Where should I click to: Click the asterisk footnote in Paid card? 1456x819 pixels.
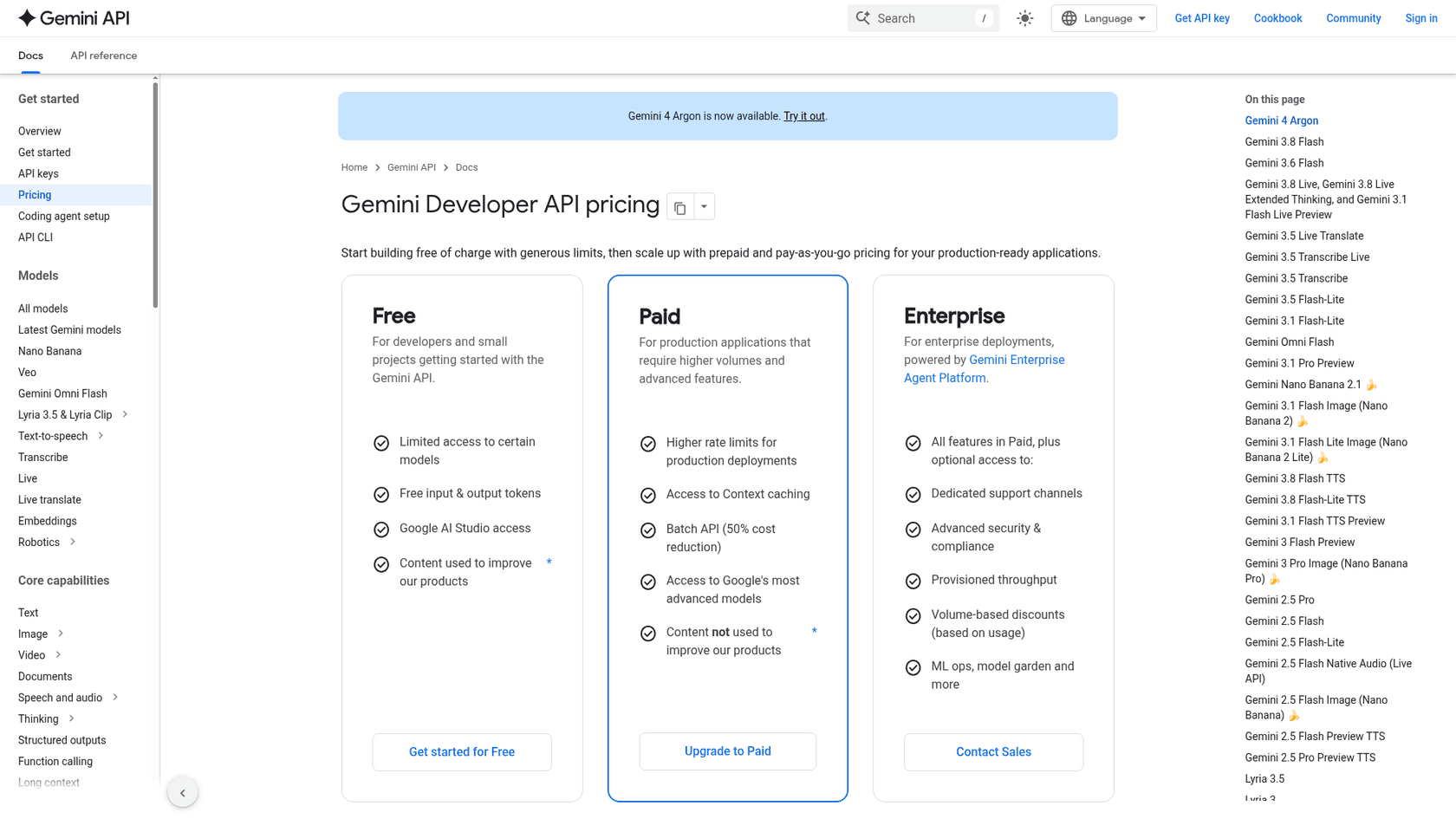(x=814, y=631)
